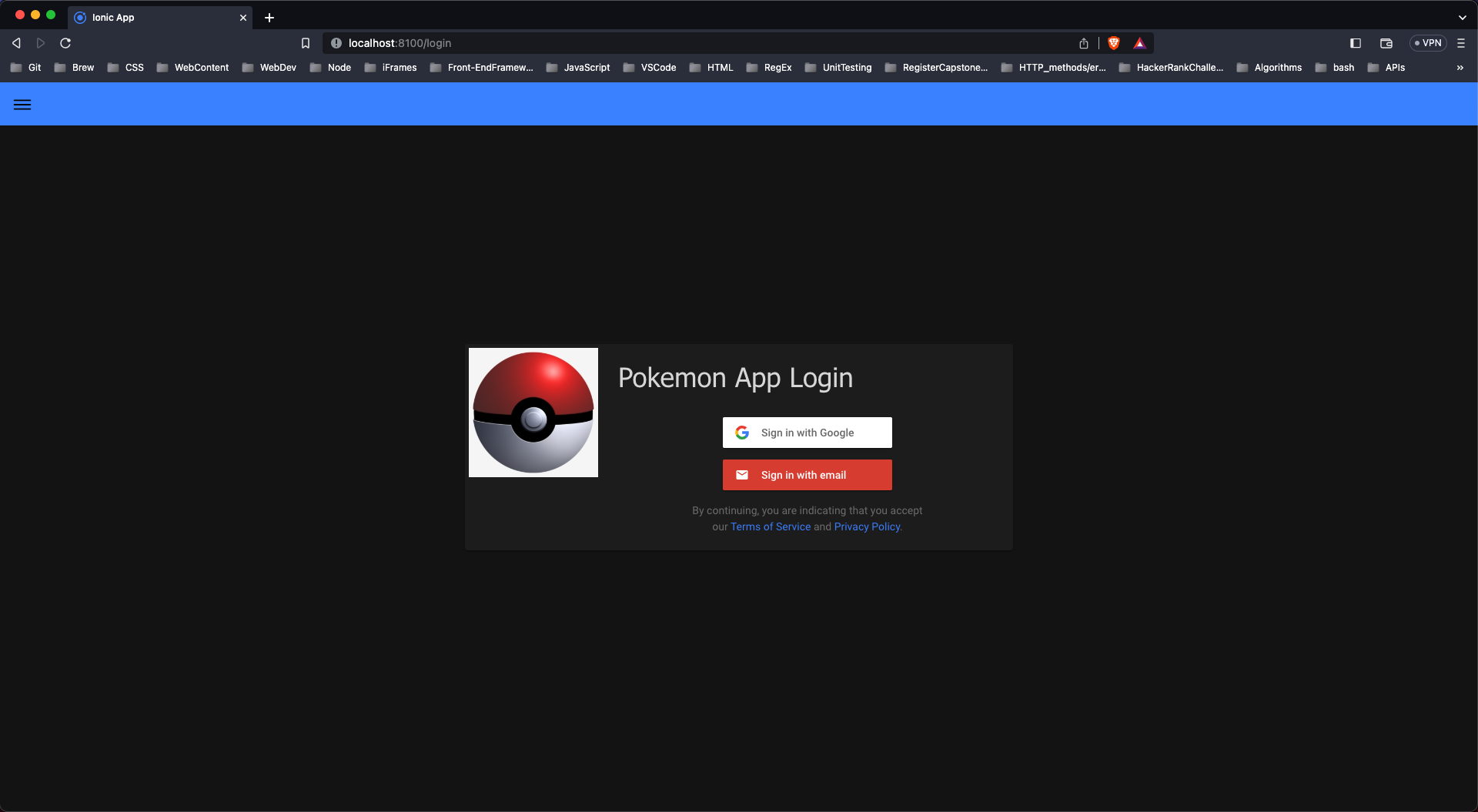Toggle the VPN button
1478x812 pixels.
coord(1428,43)
